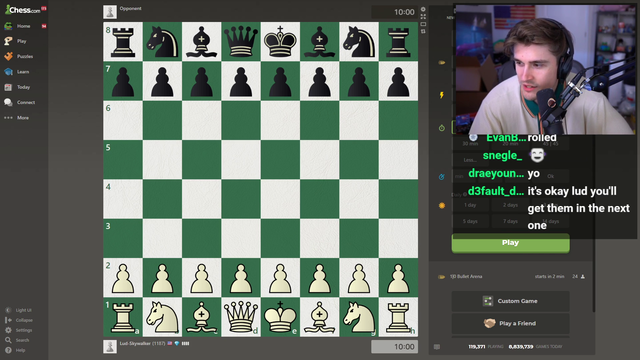Select the Bullet time control icon
This screenshot has width=640, height=360.
442,63
